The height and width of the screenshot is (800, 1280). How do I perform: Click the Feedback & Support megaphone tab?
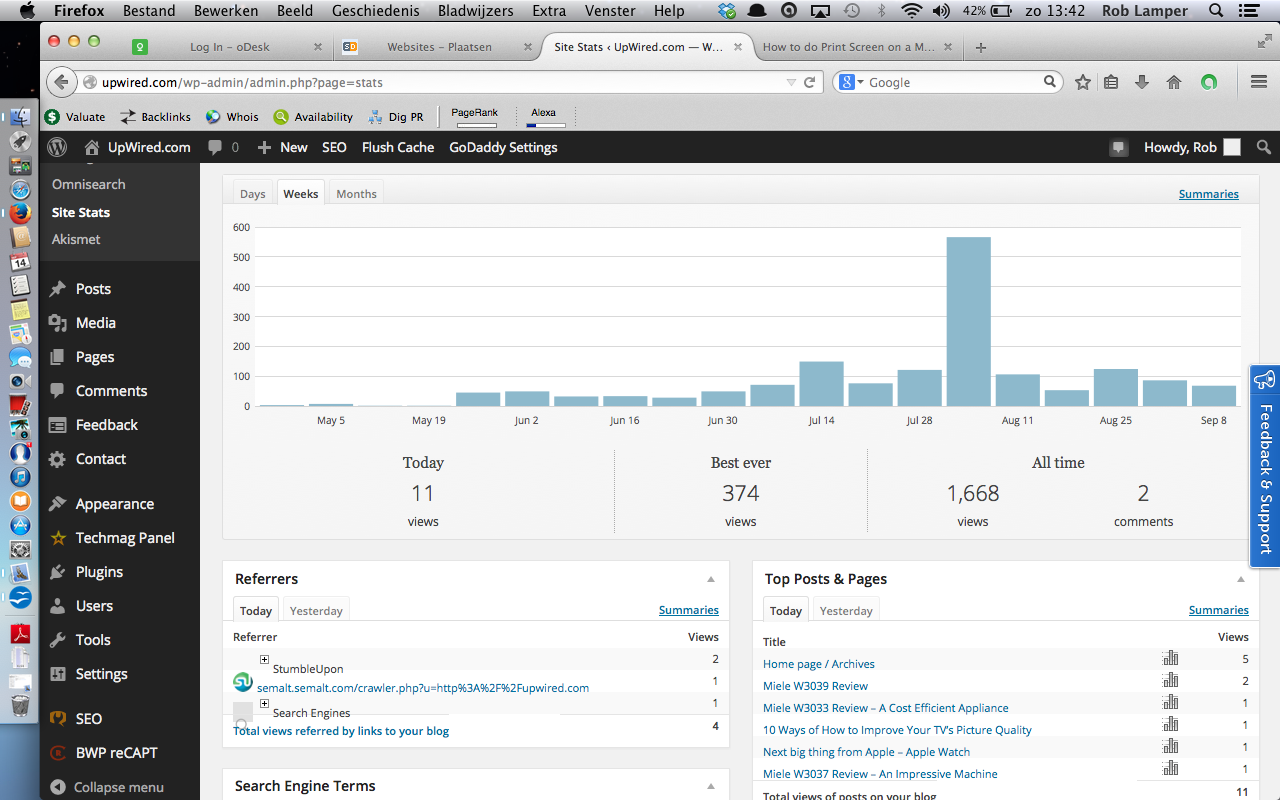(1265, 466)
